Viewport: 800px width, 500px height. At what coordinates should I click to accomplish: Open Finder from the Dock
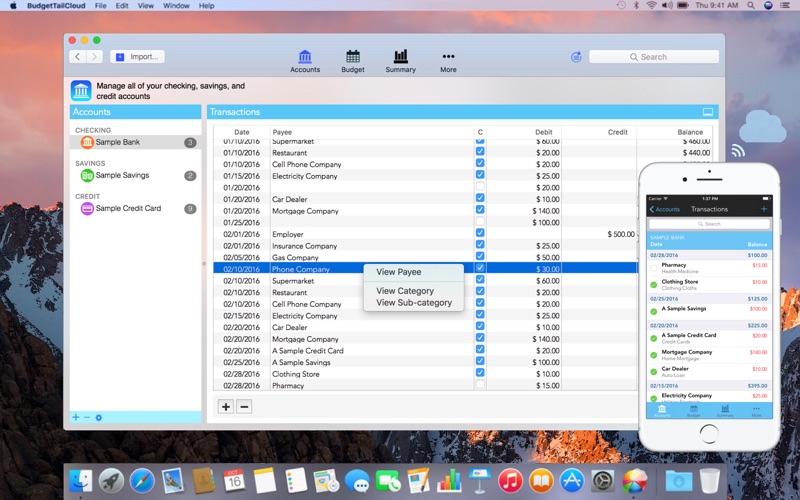pyautogui.click(x=81, y=481)
